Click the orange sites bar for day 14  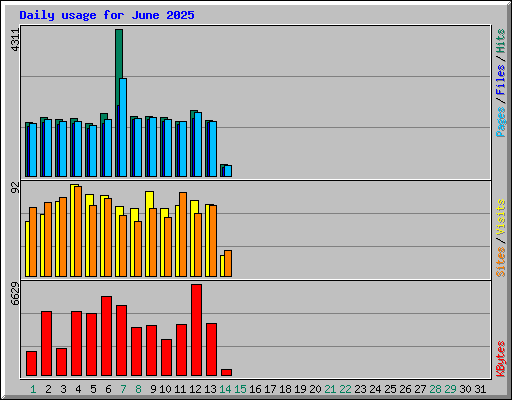pyautogui.click(x=228, y=263)
